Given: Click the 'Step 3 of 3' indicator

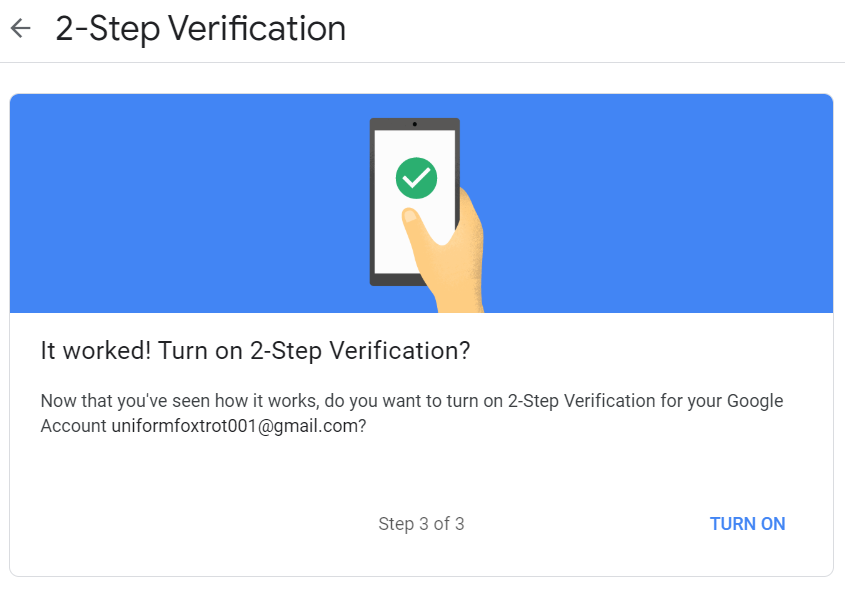Looking at the screenshot, I should [x=421, y=524].
